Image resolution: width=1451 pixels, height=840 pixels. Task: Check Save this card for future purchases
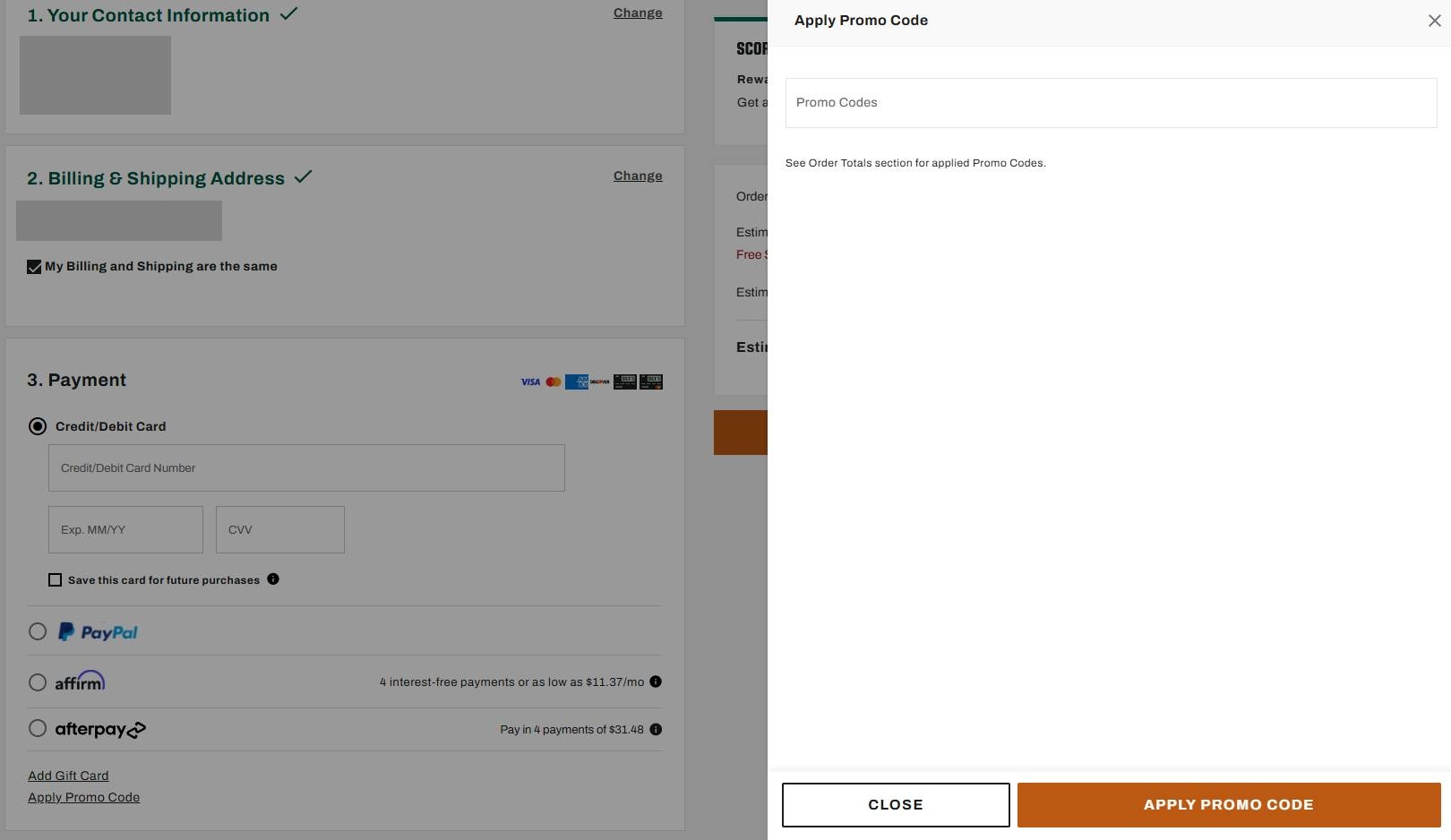point(56,580)
